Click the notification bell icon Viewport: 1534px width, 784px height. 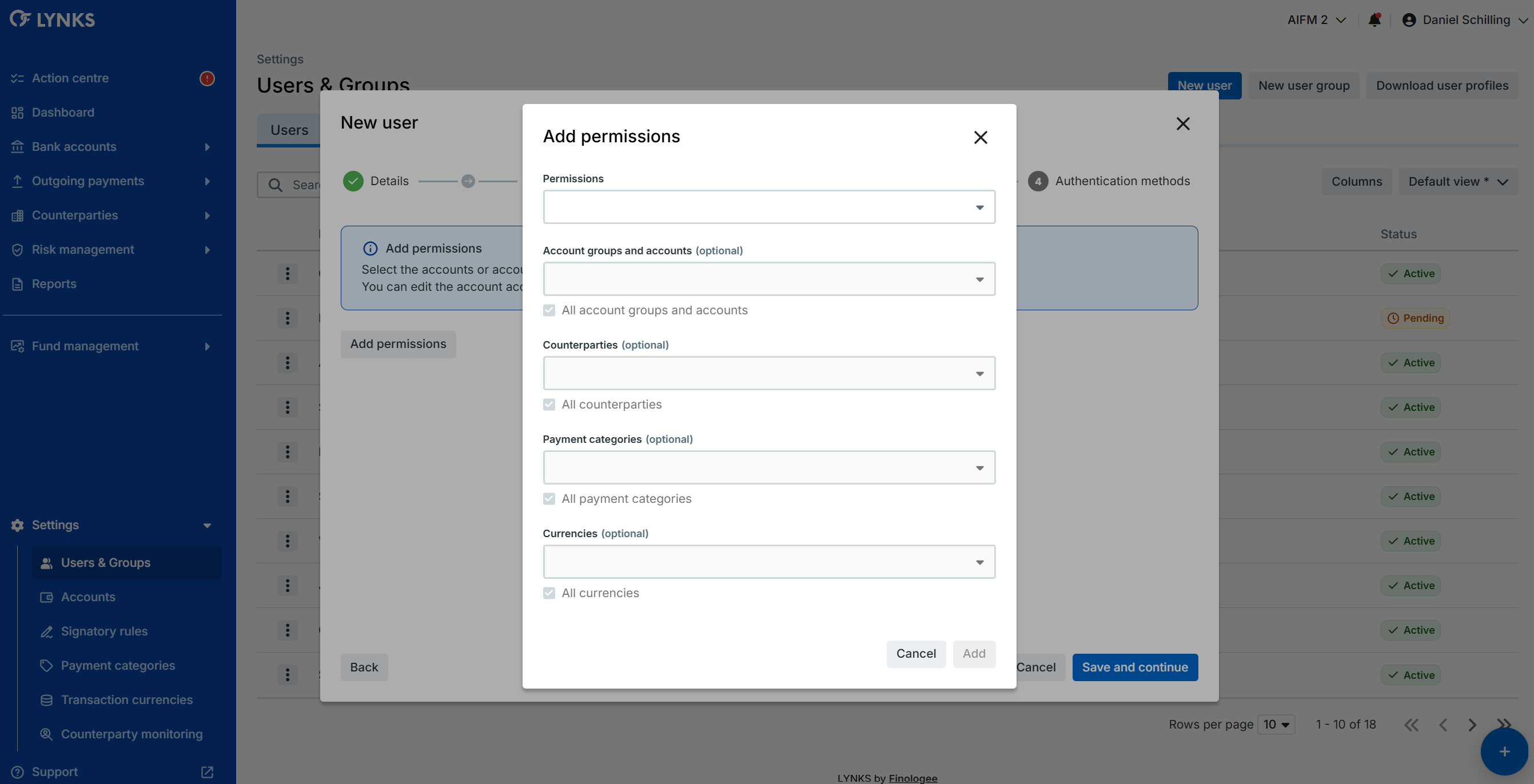(x=1374, y=20)
